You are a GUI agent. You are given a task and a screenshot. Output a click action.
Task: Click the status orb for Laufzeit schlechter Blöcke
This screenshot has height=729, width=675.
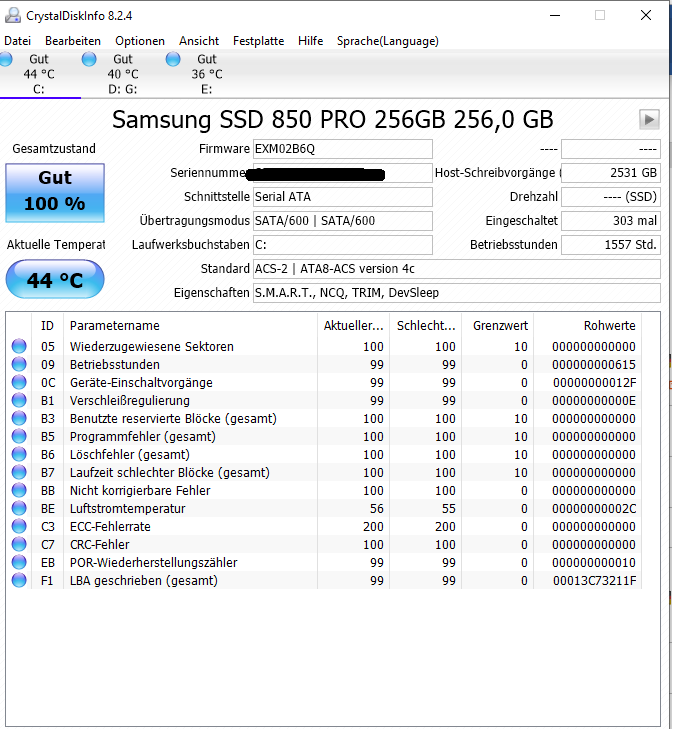pyautogui.click(x=19, y=472)
